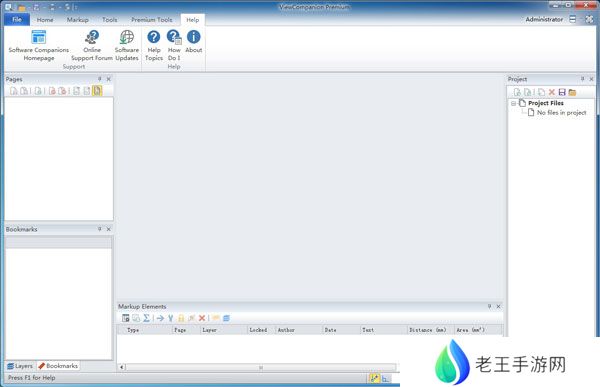Select the Bookmarks bottom tab
Viewport: 600px width, 387px height.
click(58, 366)
